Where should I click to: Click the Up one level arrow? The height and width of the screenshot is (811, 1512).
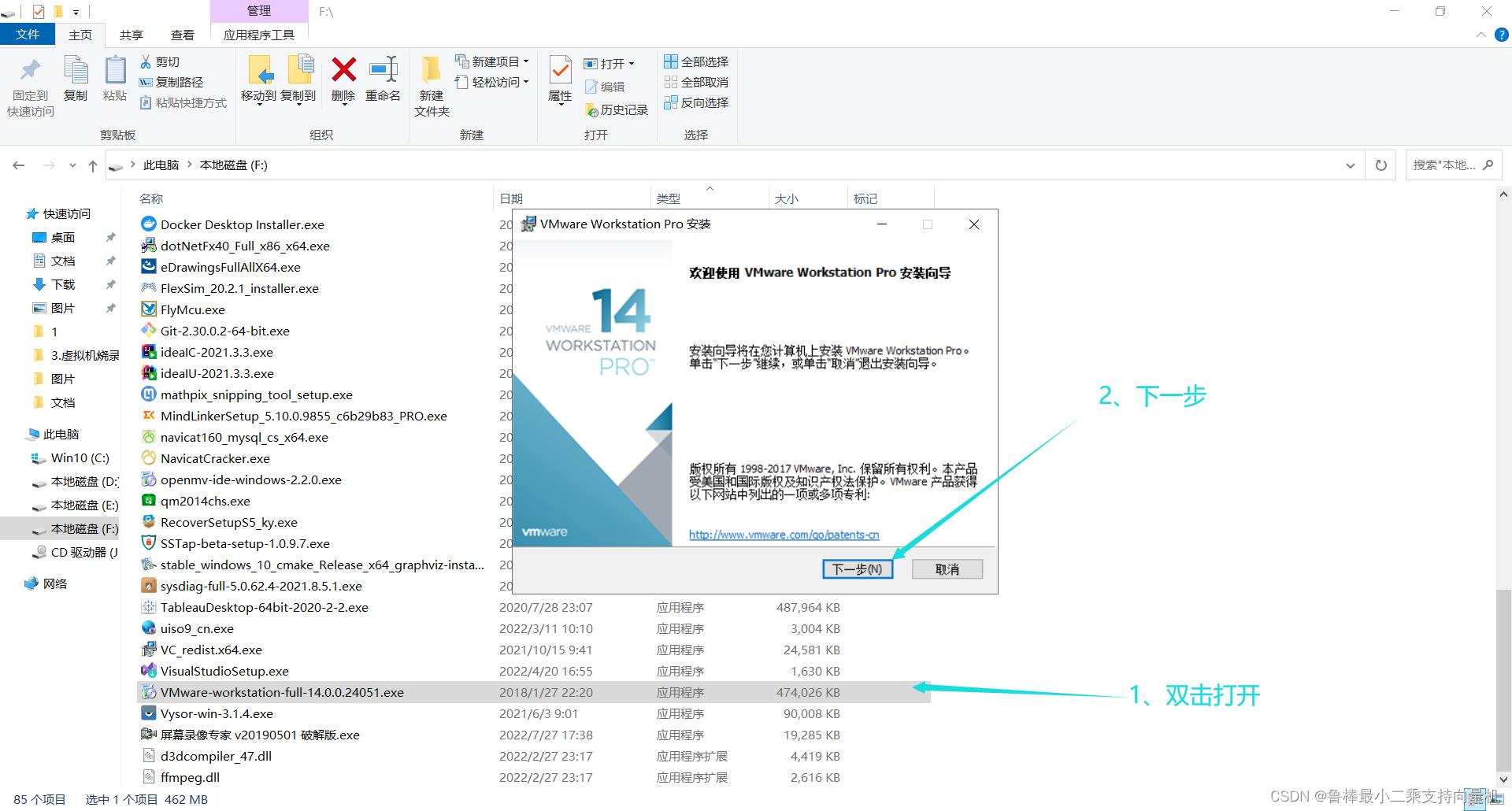point(93,165)
